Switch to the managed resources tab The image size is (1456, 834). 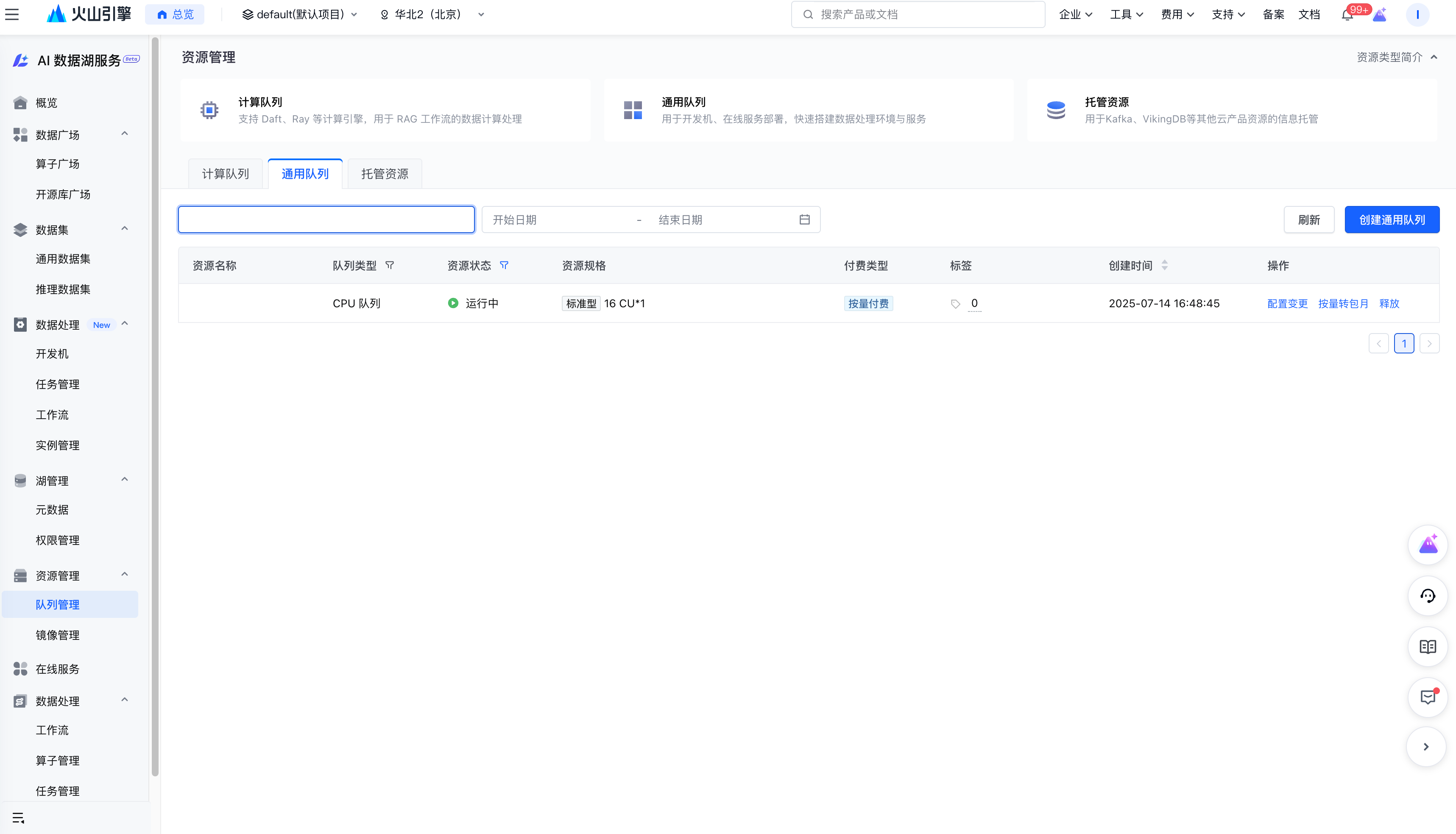pos(385,174)
